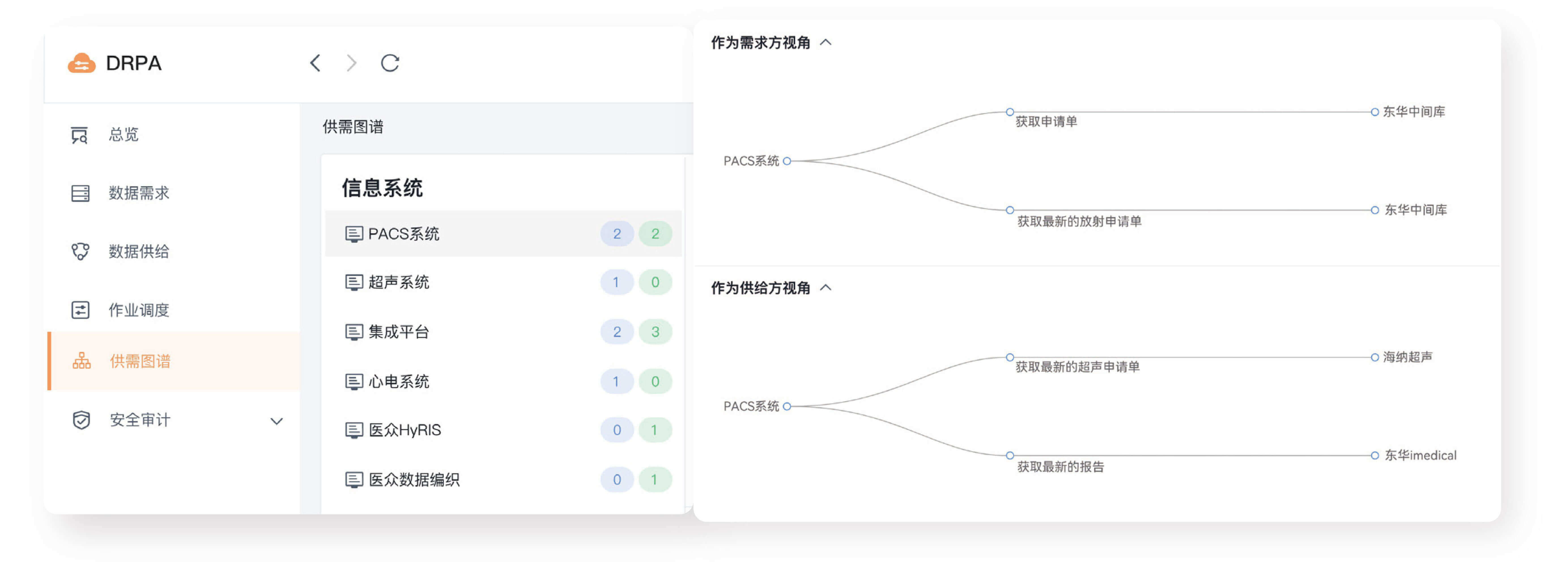Click the 信息系统 panel heading
This screenshot has width=1568, height=568.
pos(382,188)
